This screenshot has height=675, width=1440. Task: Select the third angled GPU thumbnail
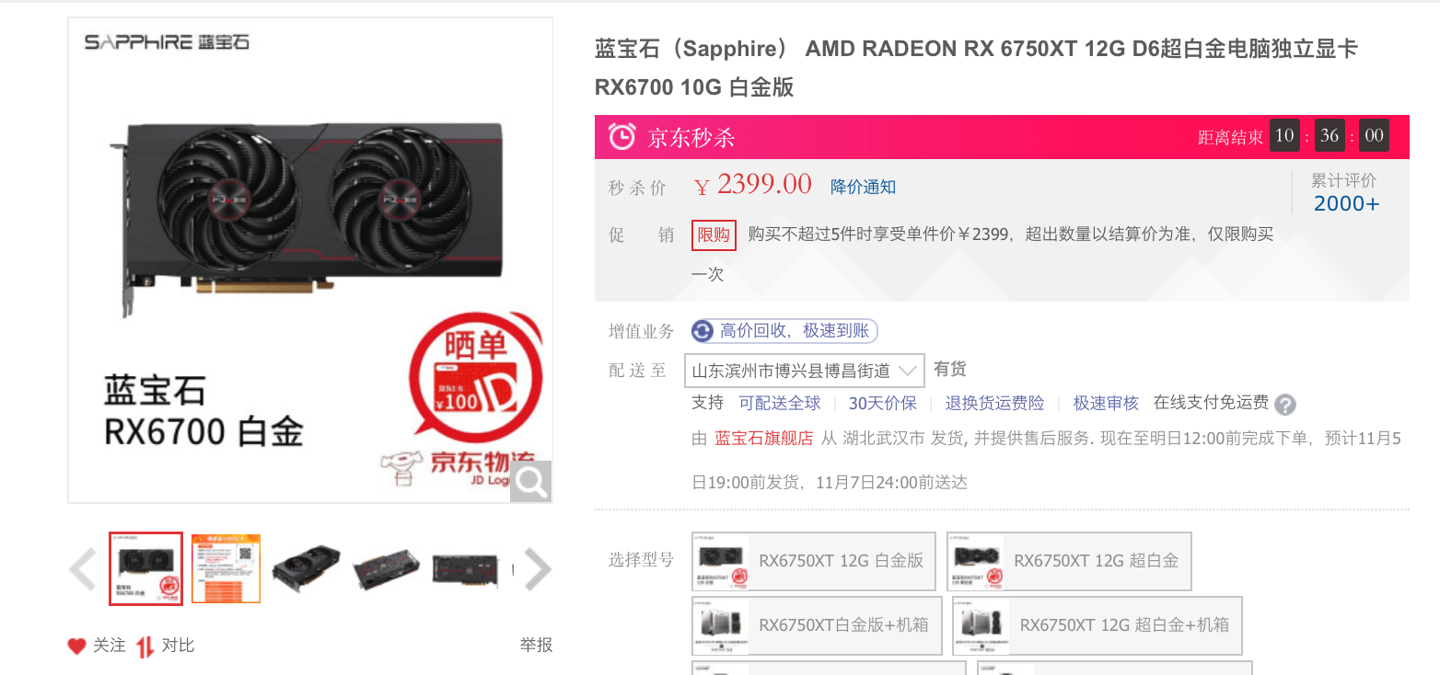(x=306, y=569)
